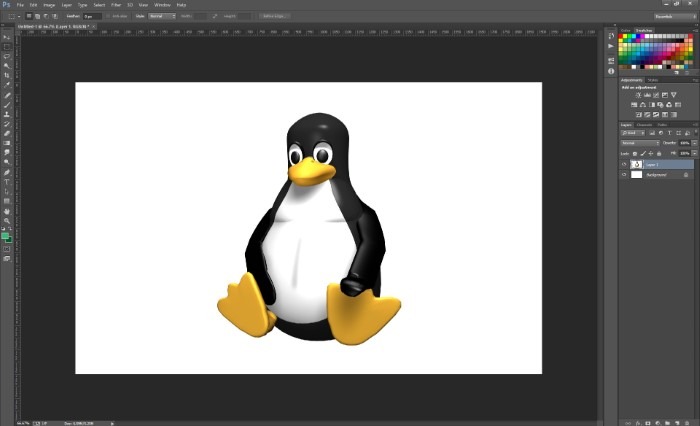Image resolution: width=700 pixels, height=426 pixels.
Task: Add Brightness/Contrast adjustment
Action: 638,95
